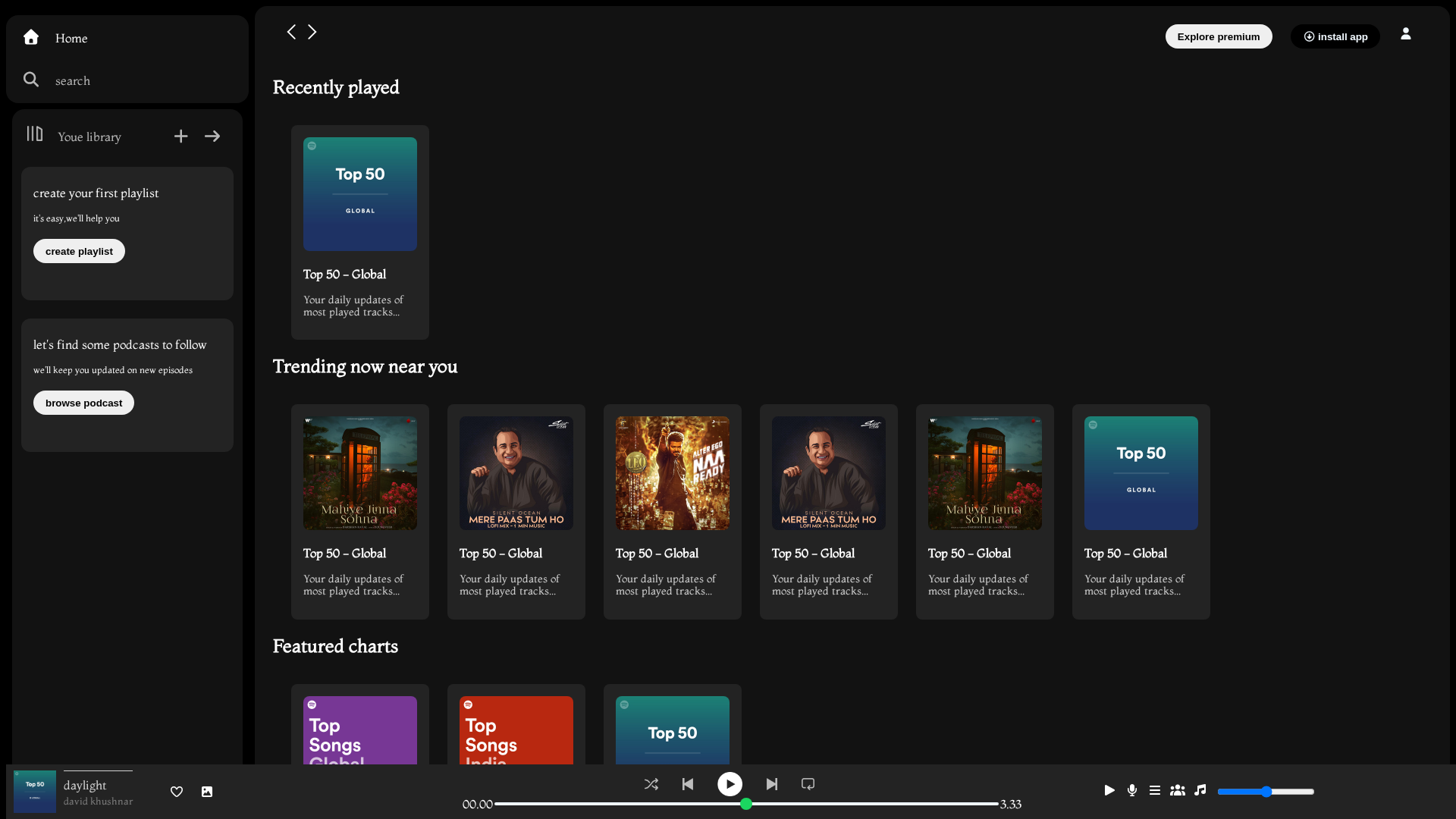Screen dimensions: 1456x819
Task: Click the "Recently played" heading
Action: pyautogui.click(x=336, y=87)
